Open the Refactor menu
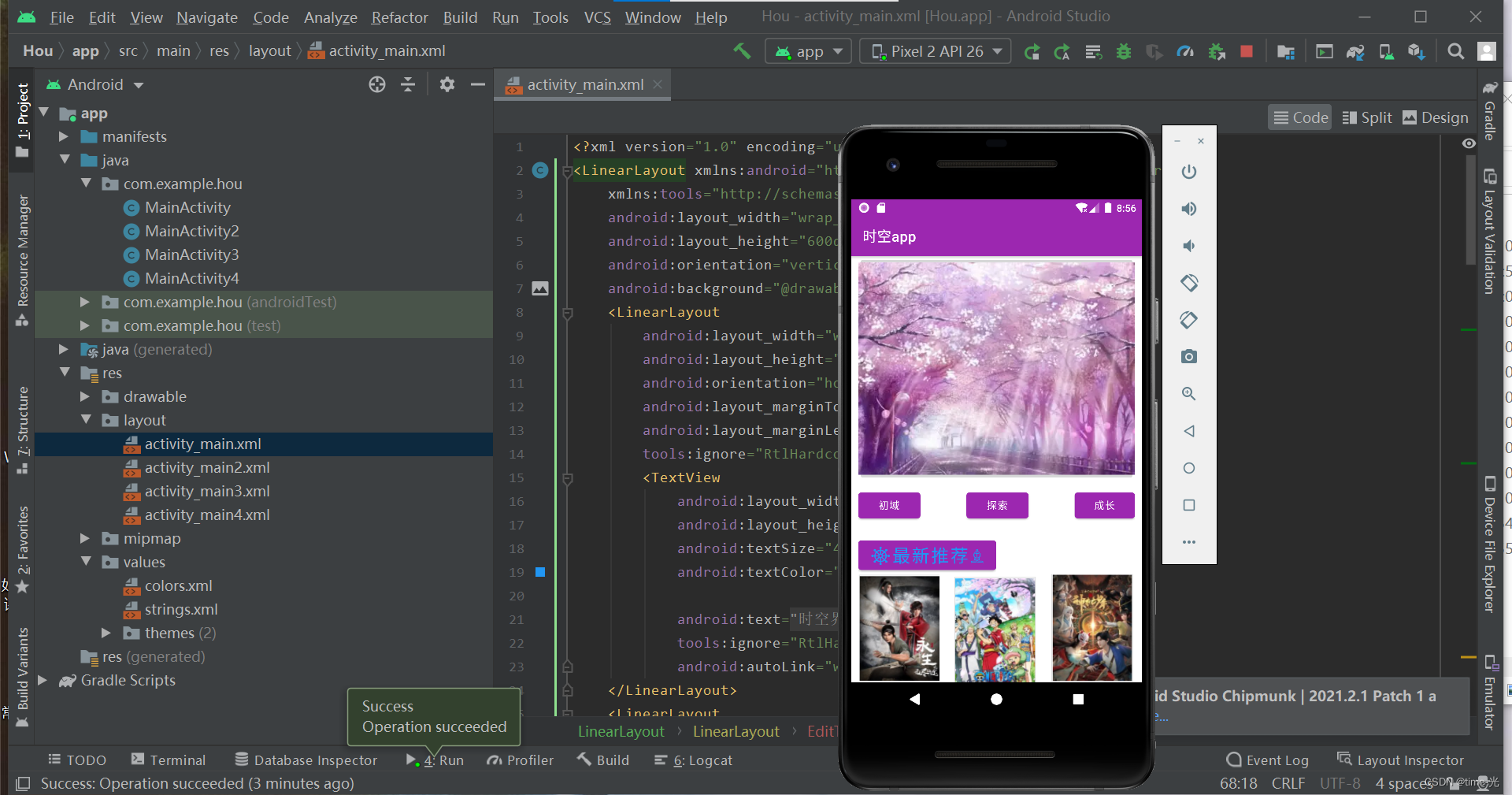The width and height of the screenshot is (1512, 795). (x=399, y=17)
